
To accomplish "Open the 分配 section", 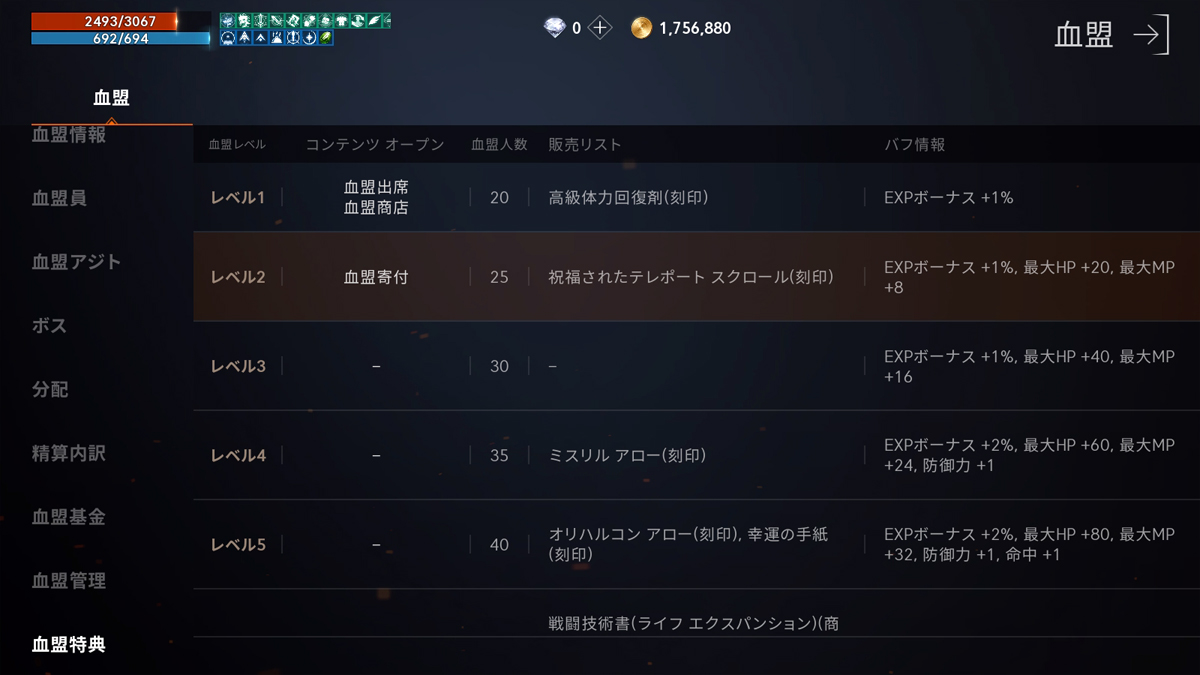I will (50, 390).
